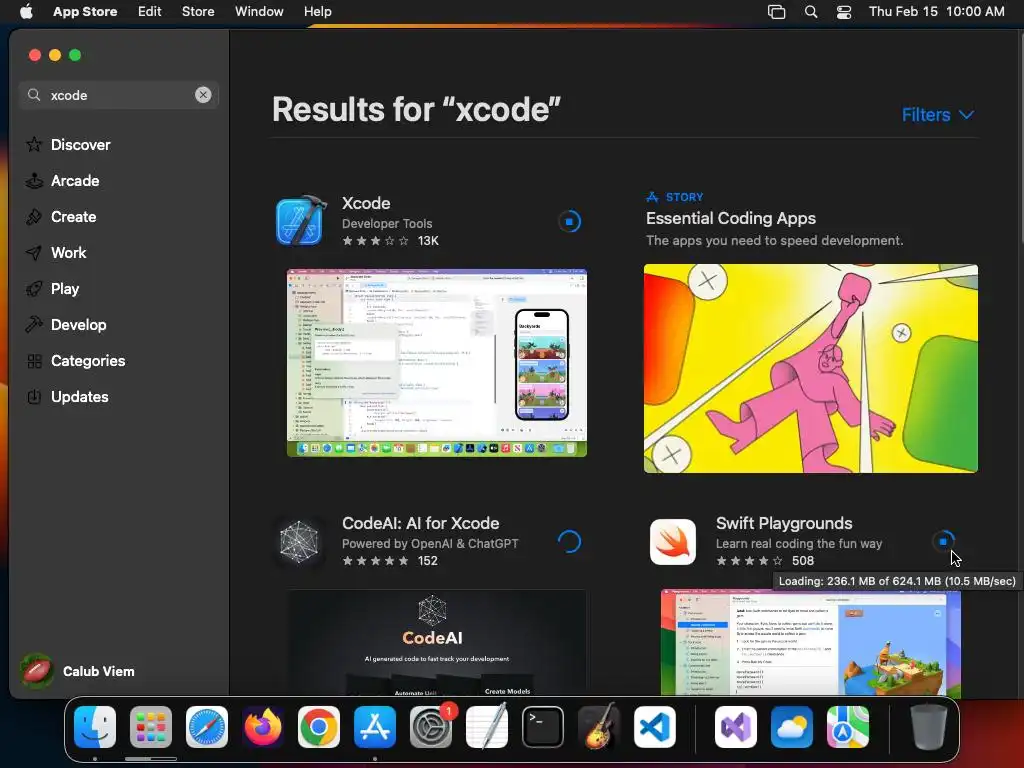Open CodeAI: AI for Xcode title
The height and width of the screenshot is (768, 1024).
pos(420,523)
